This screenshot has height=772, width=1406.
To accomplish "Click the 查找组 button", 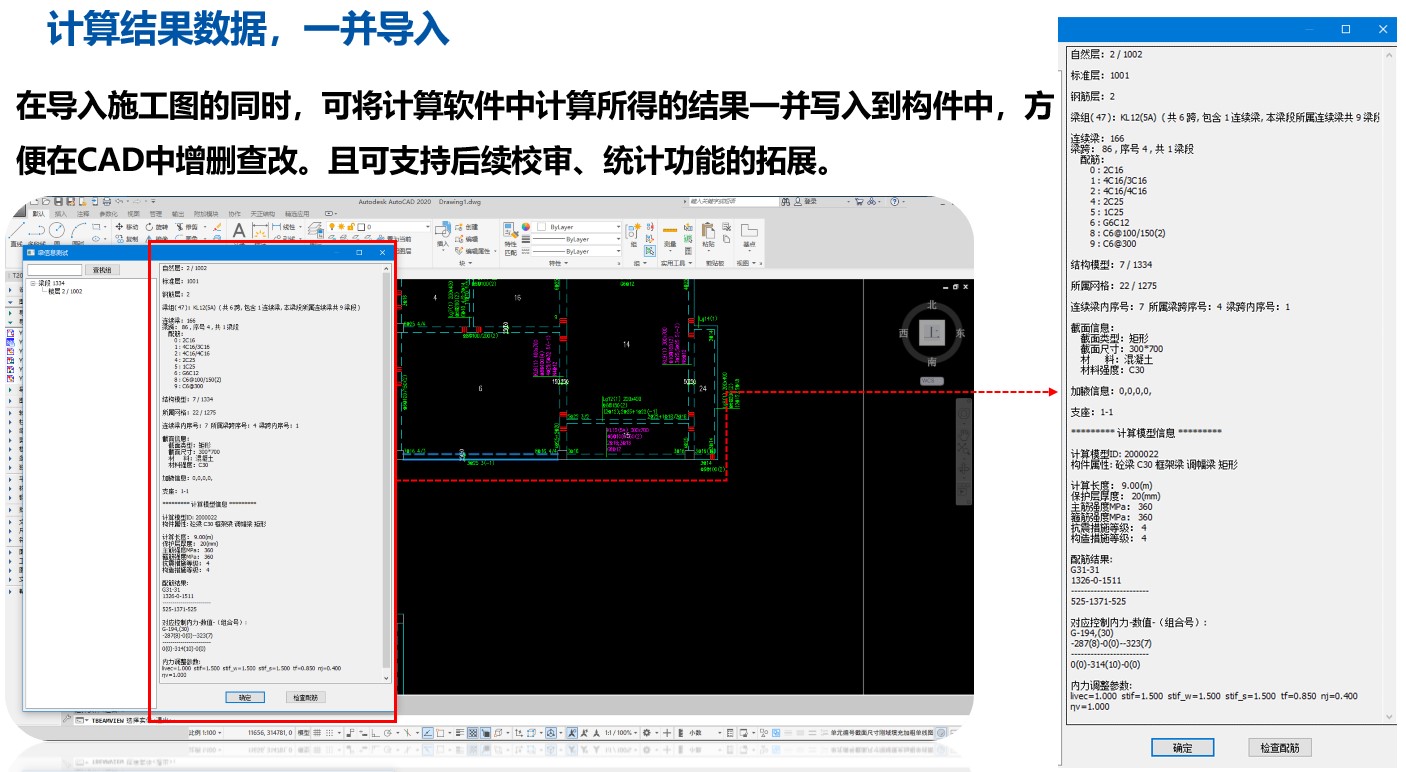I will (x=102, y=270).
